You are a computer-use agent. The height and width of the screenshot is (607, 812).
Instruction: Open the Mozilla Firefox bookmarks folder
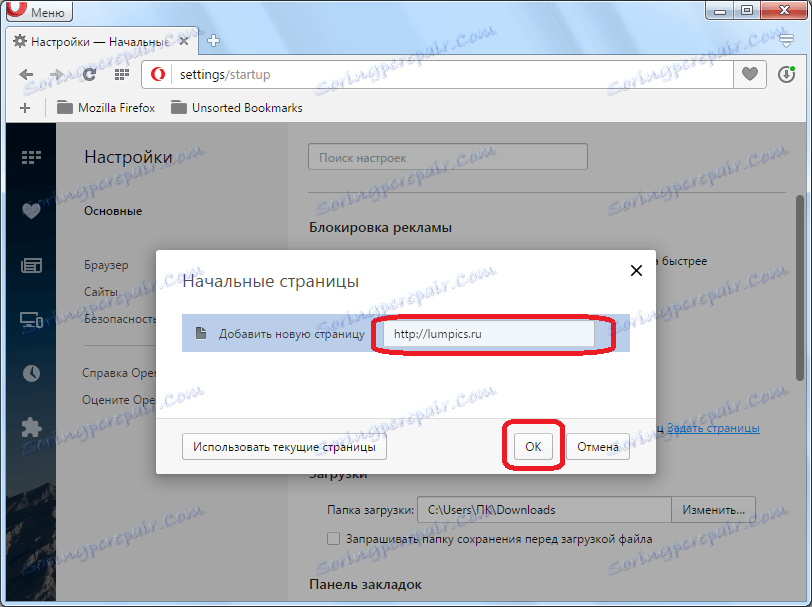click(x=106, y=108)
